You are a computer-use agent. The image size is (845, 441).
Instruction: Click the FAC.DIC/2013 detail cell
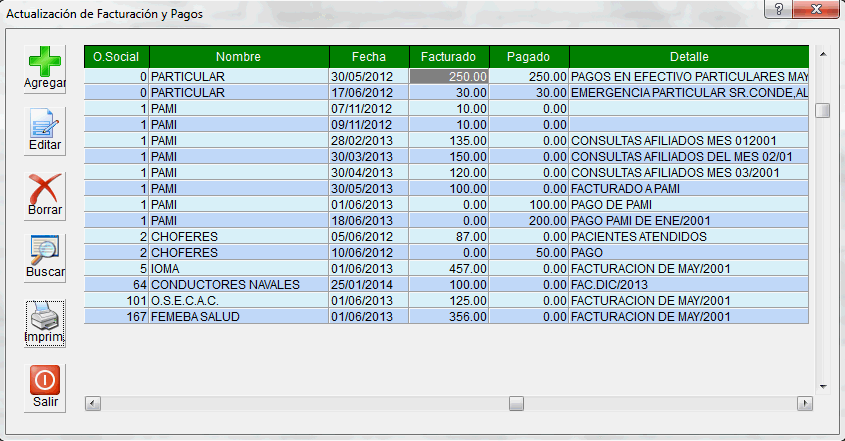pyautogui.click(x=689, y=285)
